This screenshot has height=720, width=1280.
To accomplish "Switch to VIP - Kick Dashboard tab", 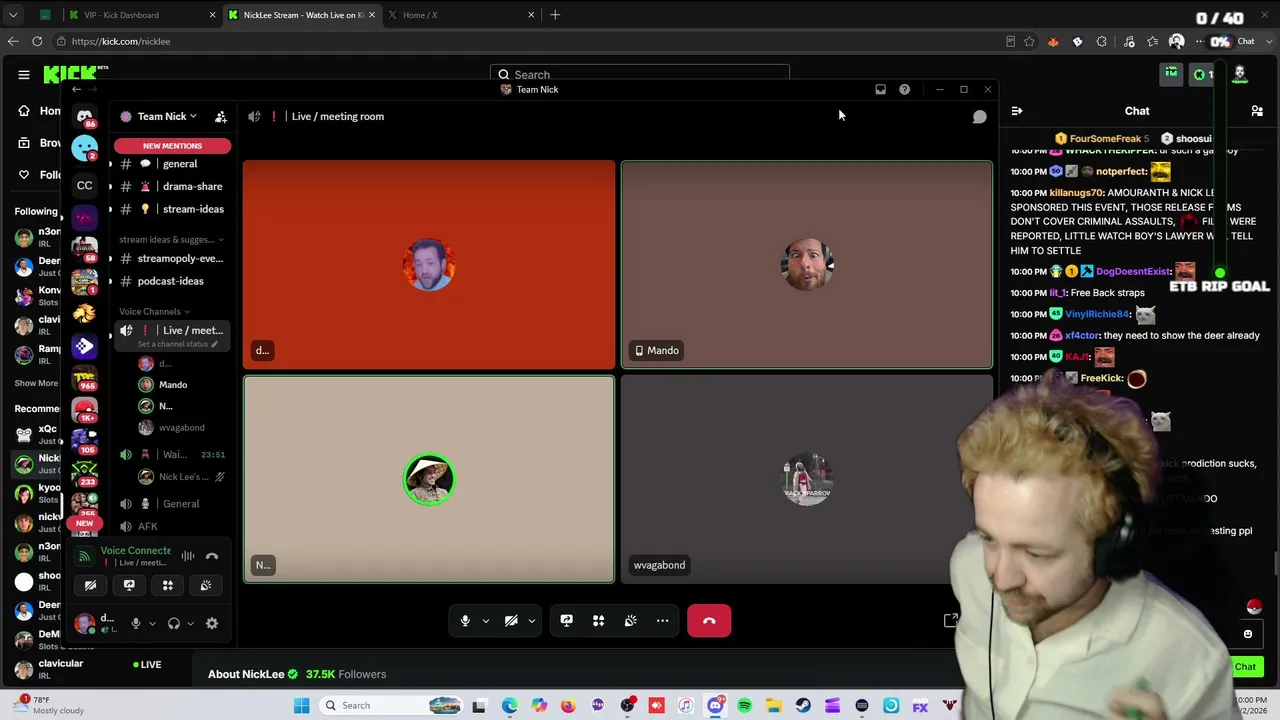I will [x=140, y=15].
